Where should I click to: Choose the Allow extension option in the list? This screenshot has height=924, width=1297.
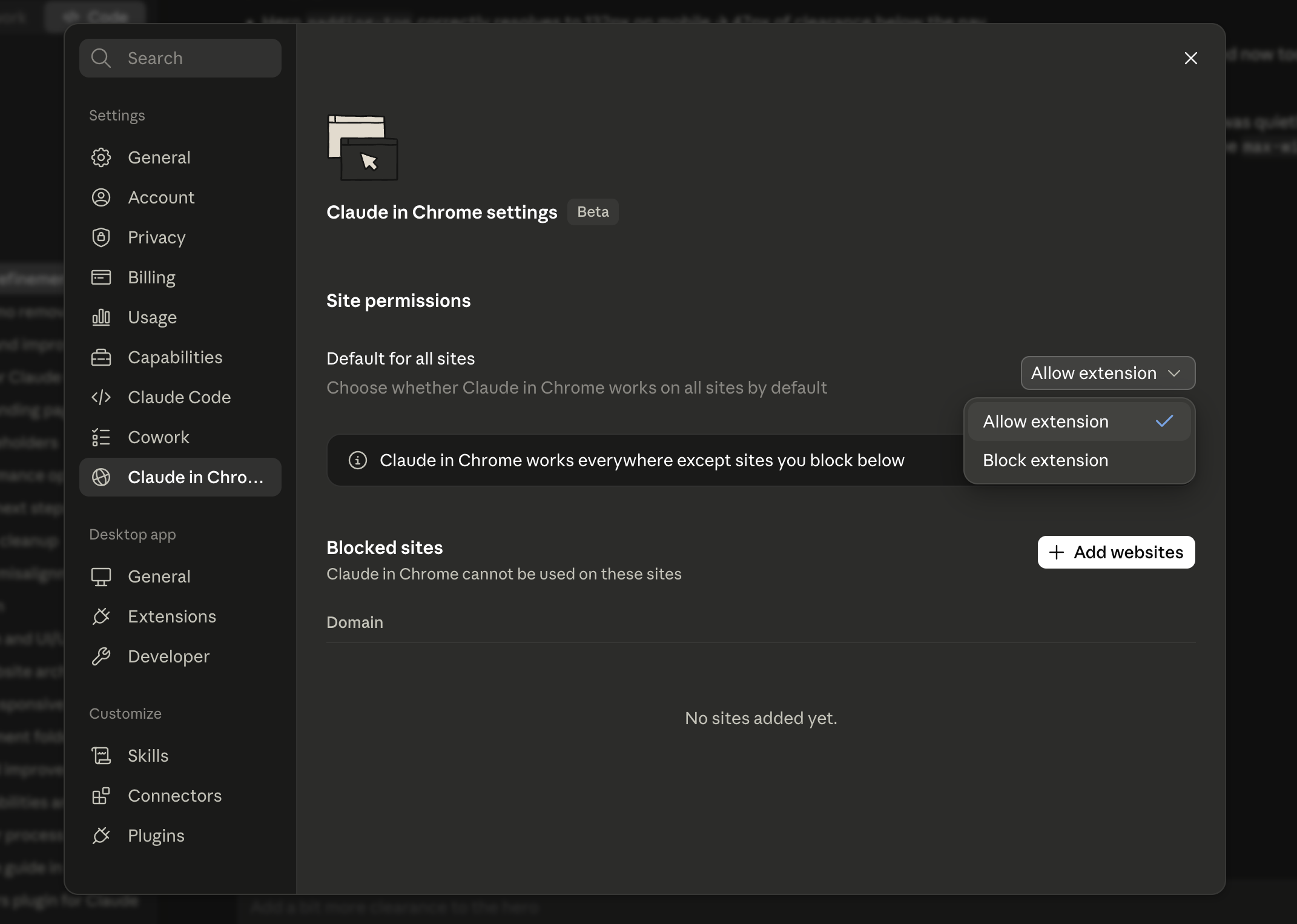click(1079, 421)
